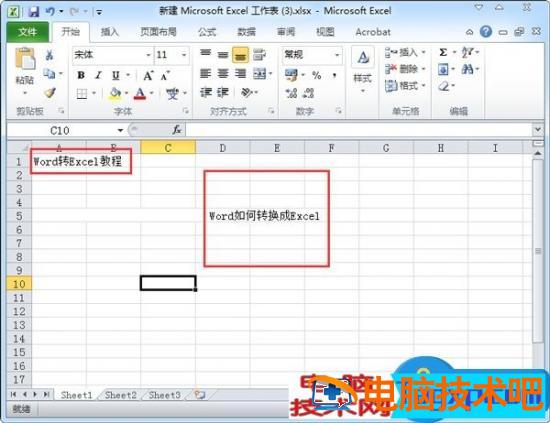Click in the formula bar input
The width and height of the screenshot is (550, 423).
(x=359, y=130)
